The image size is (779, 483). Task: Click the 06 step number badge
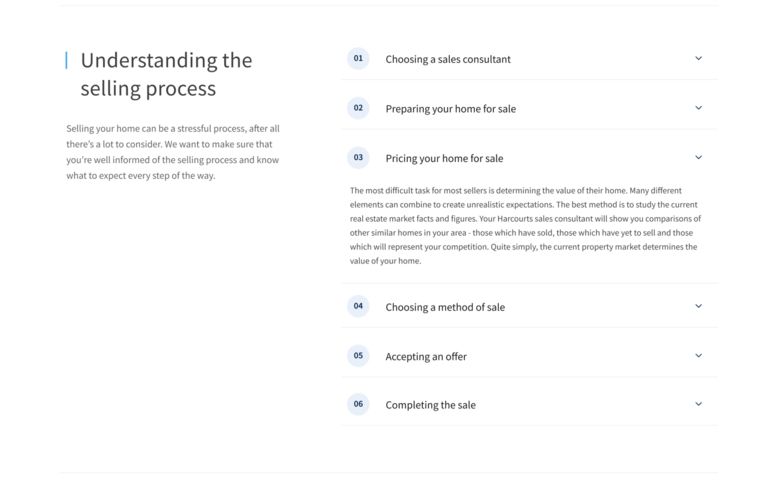[x=358, y=404]
